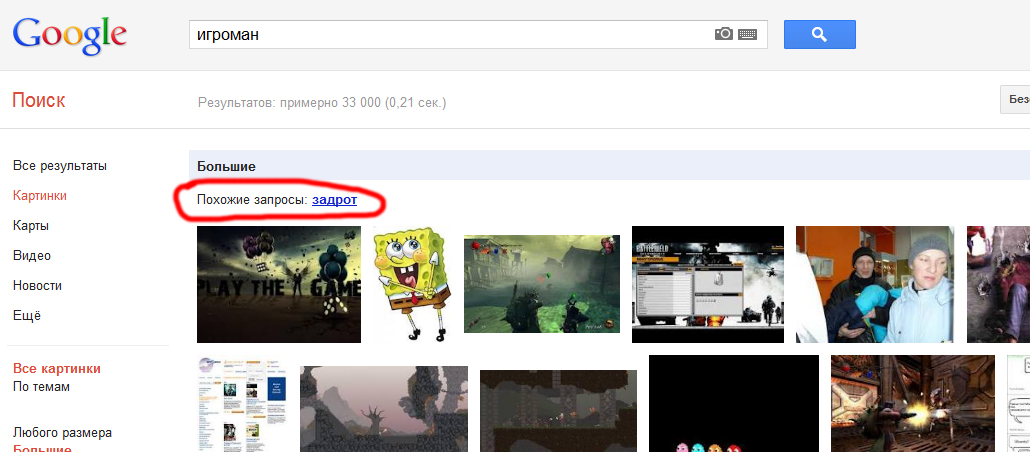Open Видео search category
The width and height of the screenshot is (1030, 452).
pos(32,256)
